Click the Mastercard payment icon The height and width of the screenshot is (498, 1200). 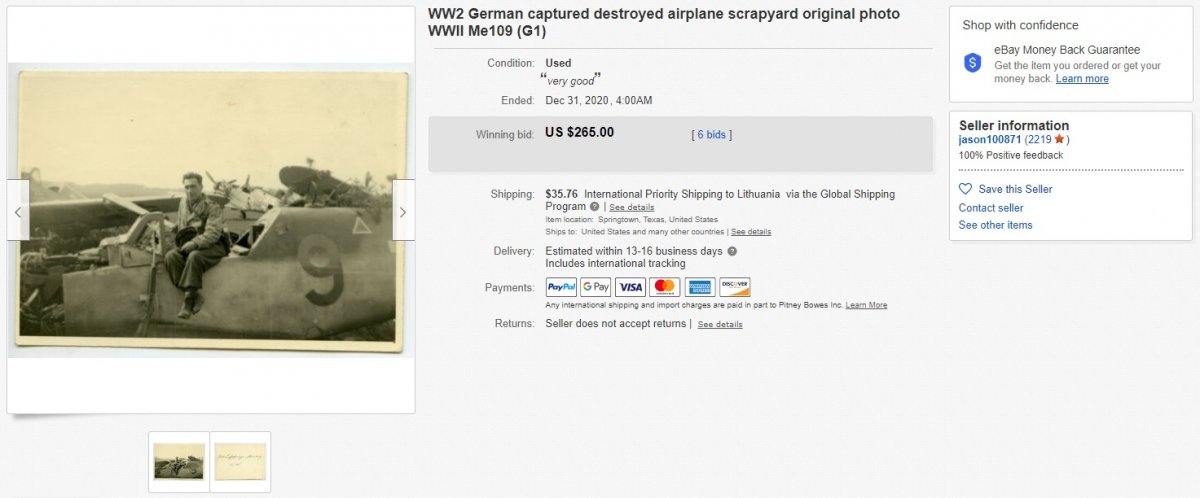(665, 287)
